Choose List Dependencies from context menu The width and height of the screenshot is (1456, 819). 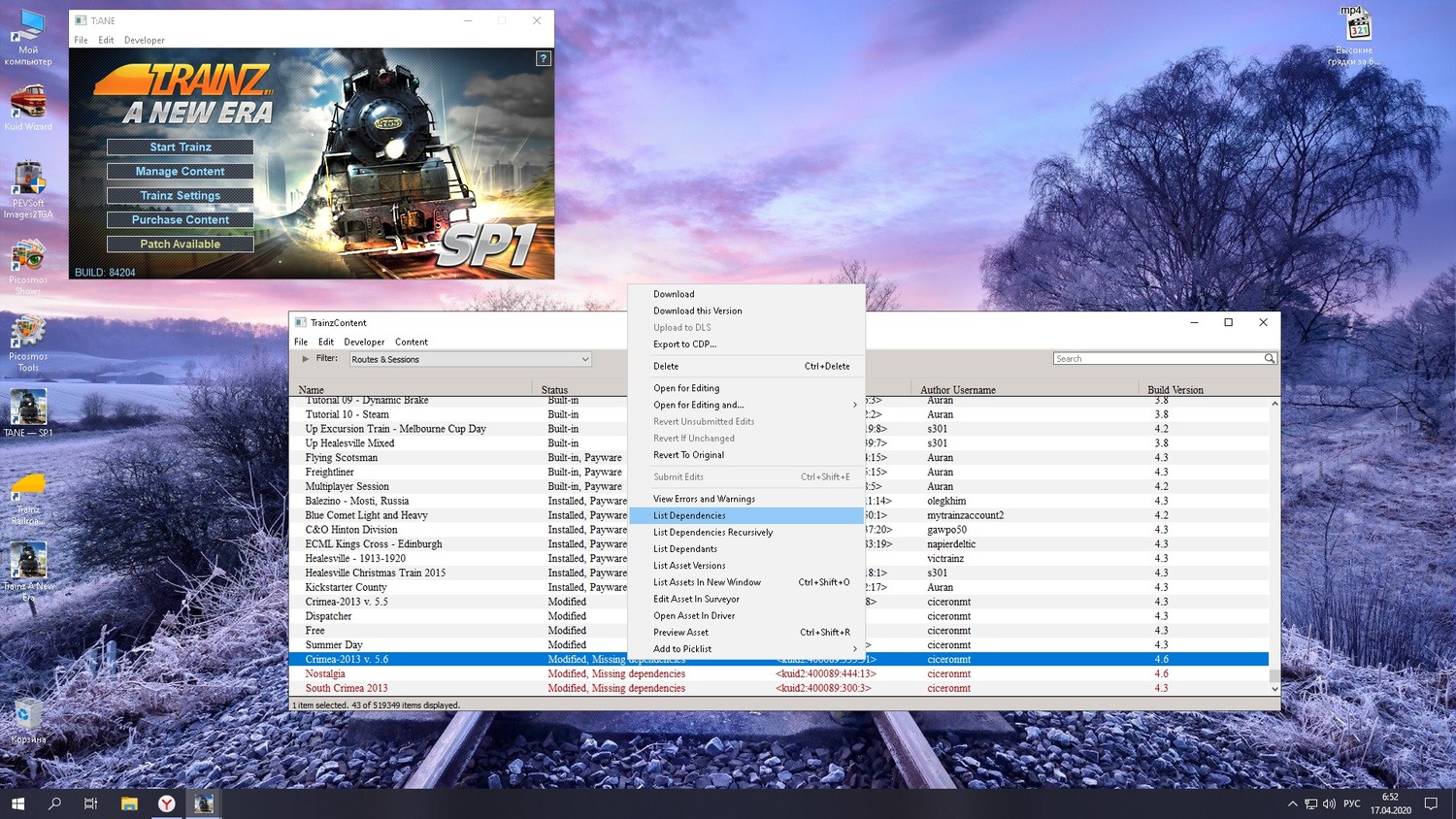(x=746, y=515)
